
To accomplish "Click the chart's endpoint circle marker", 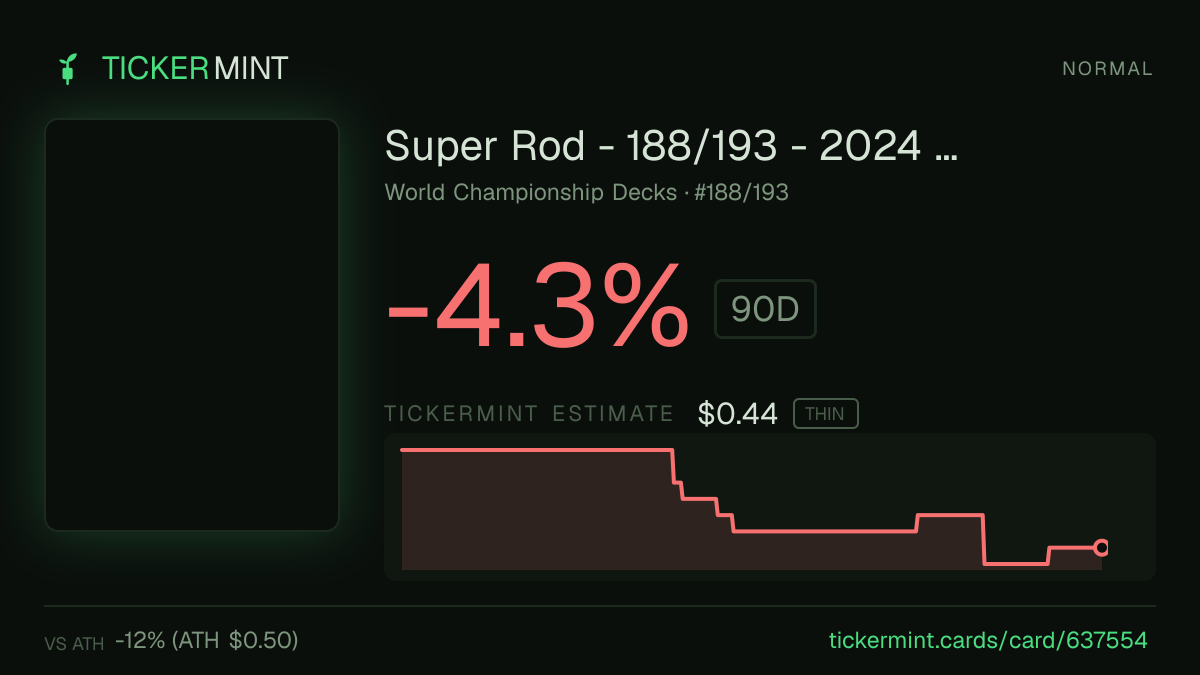I will (1101, 547).
